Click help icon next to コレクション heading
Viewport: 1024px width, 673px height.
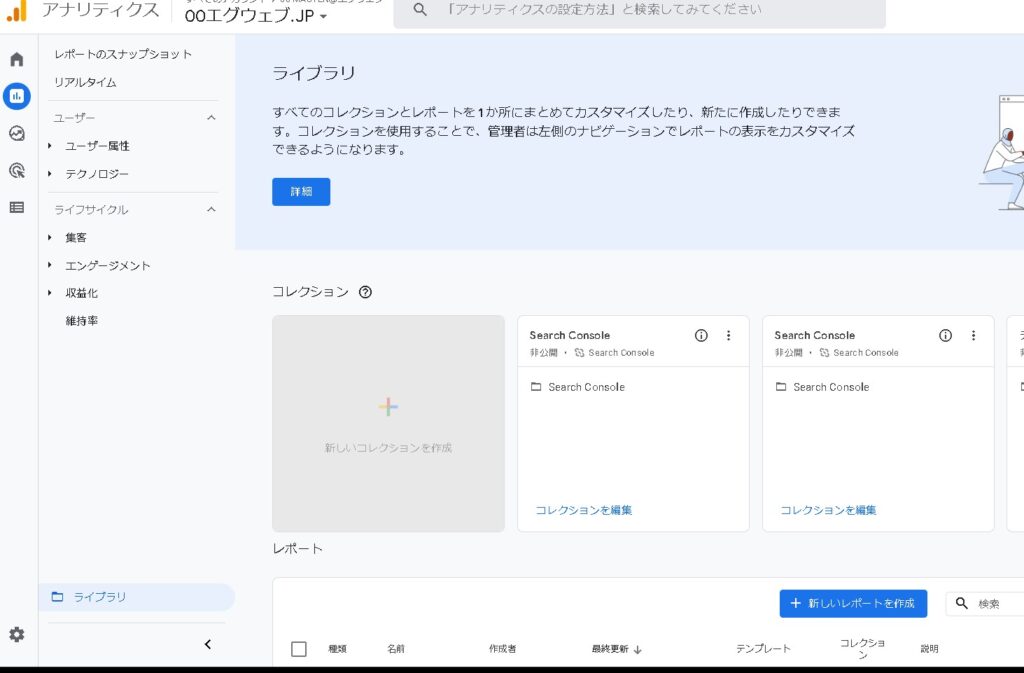pyautogui.click(x=365, y=292)
